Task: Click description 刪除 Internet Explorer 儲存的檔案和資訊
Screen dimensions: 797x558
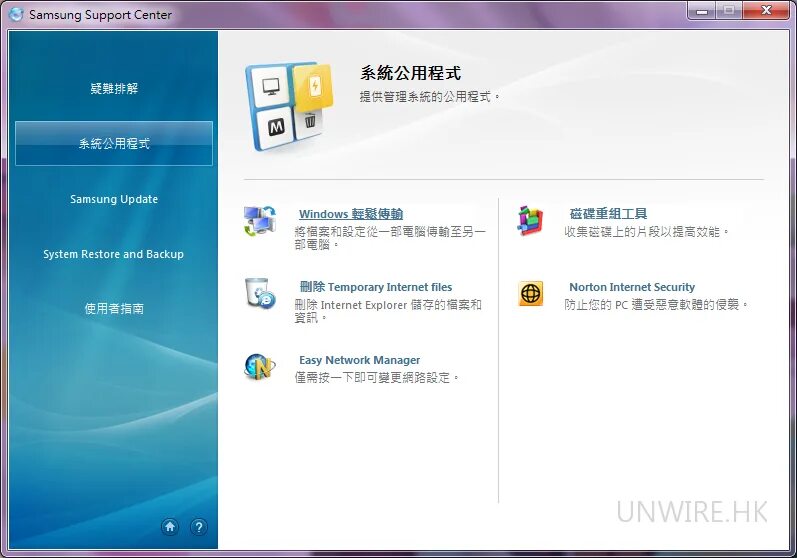Action: [x=388, y=311]
